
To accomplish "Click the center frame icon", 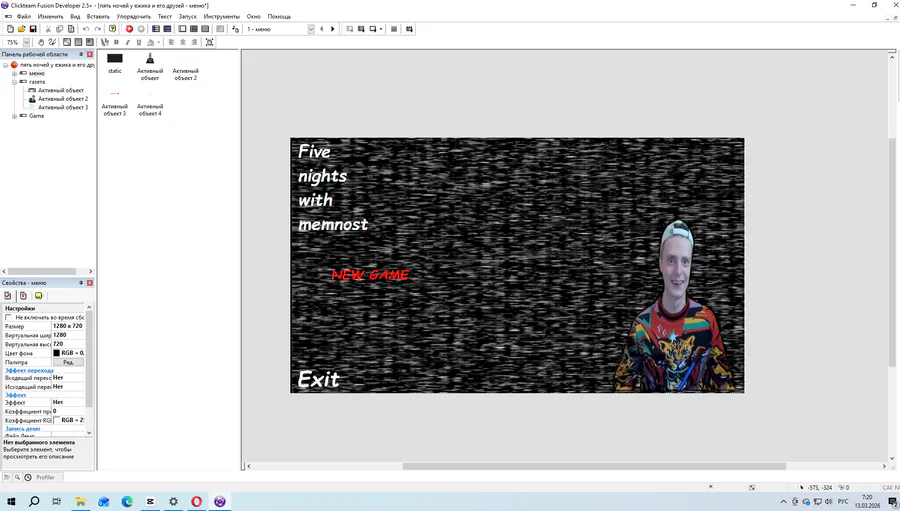I will pyautogui.click(x=210, y=42).
